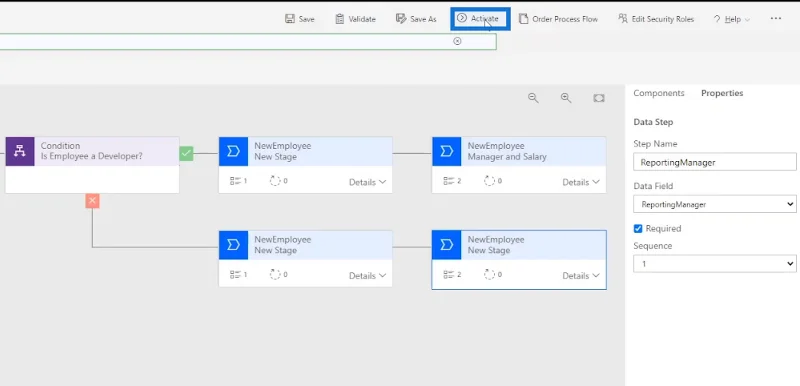Dismiss the notification bar with the X icon

pos(457,41)
